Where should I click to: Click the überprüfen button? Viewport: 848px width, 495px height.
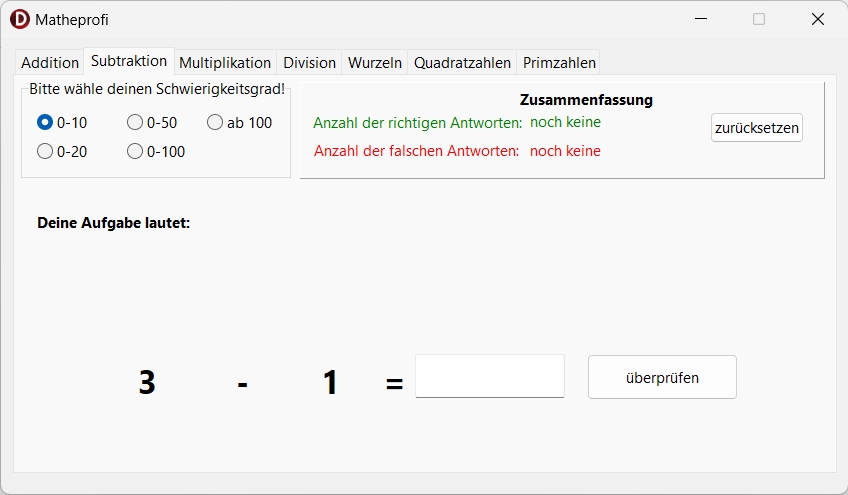[x=662, y=378]
